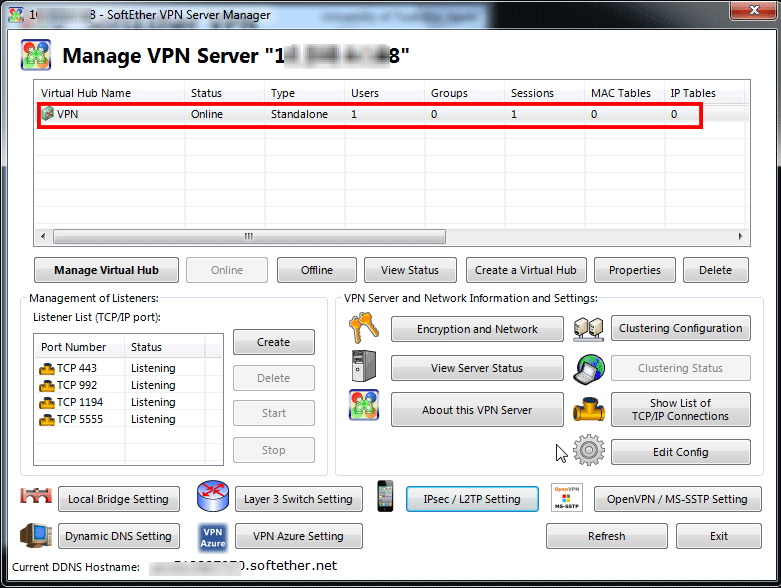Open Manage Virtual Hub
This screenshot has height=588, width=781.
pyautogui.click(x=102, y=270)
